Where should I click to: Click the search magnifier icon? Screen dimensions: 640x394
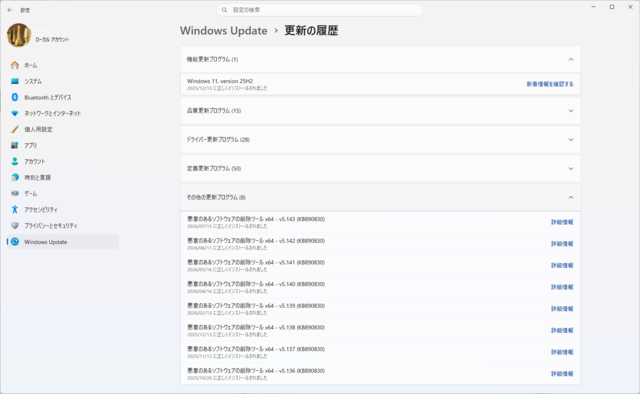[x=224, y=10]
